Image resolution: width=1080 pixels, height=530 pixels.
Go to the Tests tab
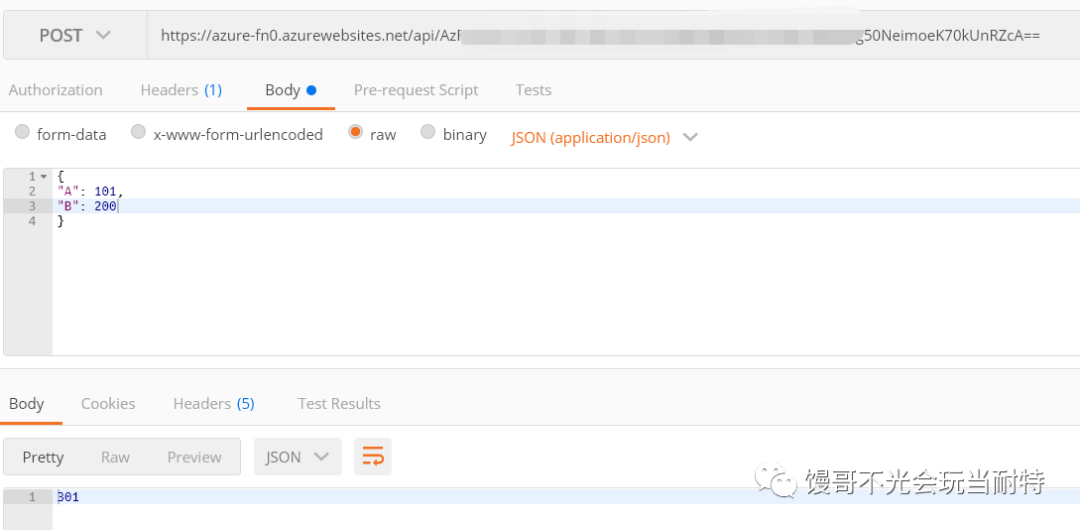coord(534,90)
